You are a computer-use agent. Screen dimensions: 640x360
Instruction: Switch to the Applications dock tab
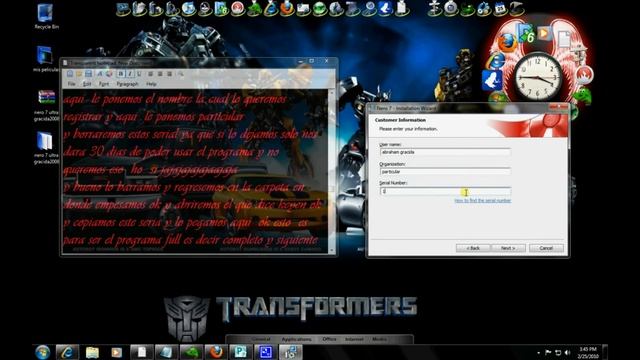pos(297,339)
